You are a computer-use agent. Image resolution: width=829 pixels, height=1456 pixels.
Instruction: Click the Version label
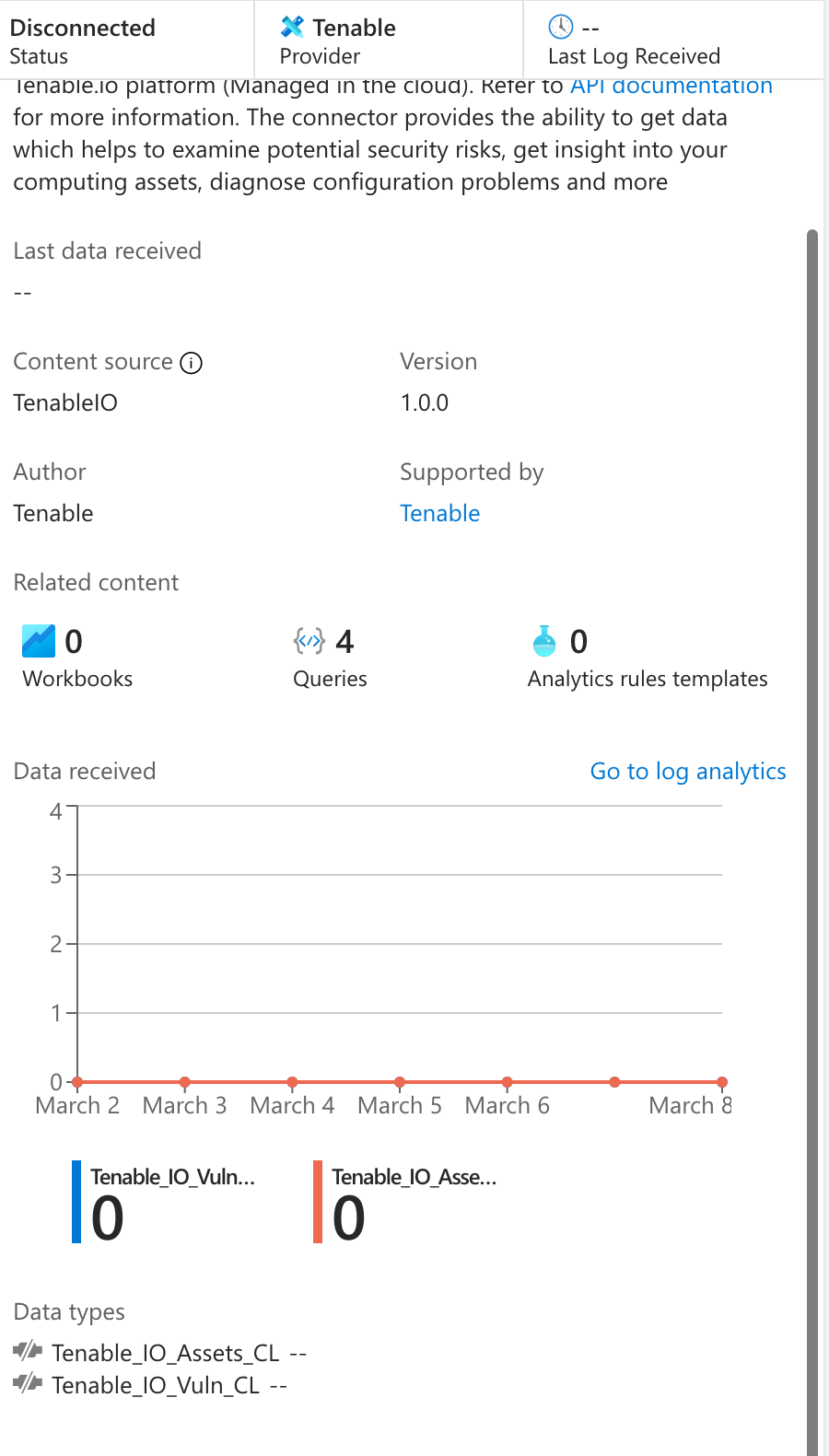pos(438,361)
